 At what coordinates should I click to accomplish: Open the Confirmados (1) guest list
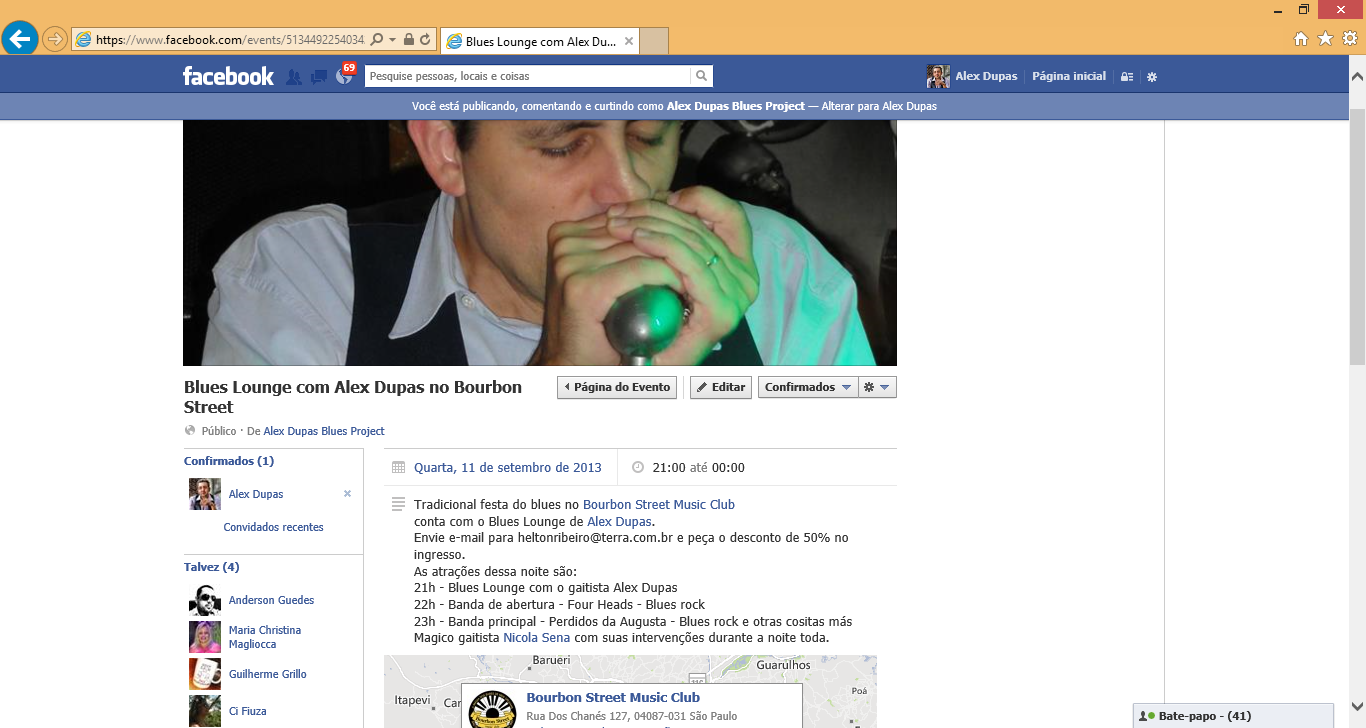pos(229,461)
